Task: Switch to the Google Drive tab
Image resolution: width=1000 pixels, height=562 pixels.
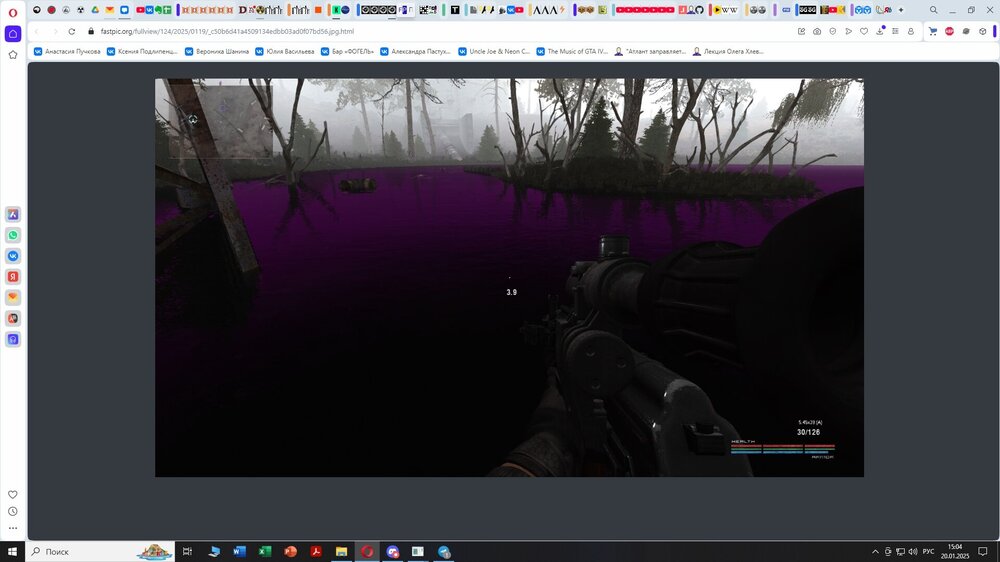Action: [x=95, y=10]
